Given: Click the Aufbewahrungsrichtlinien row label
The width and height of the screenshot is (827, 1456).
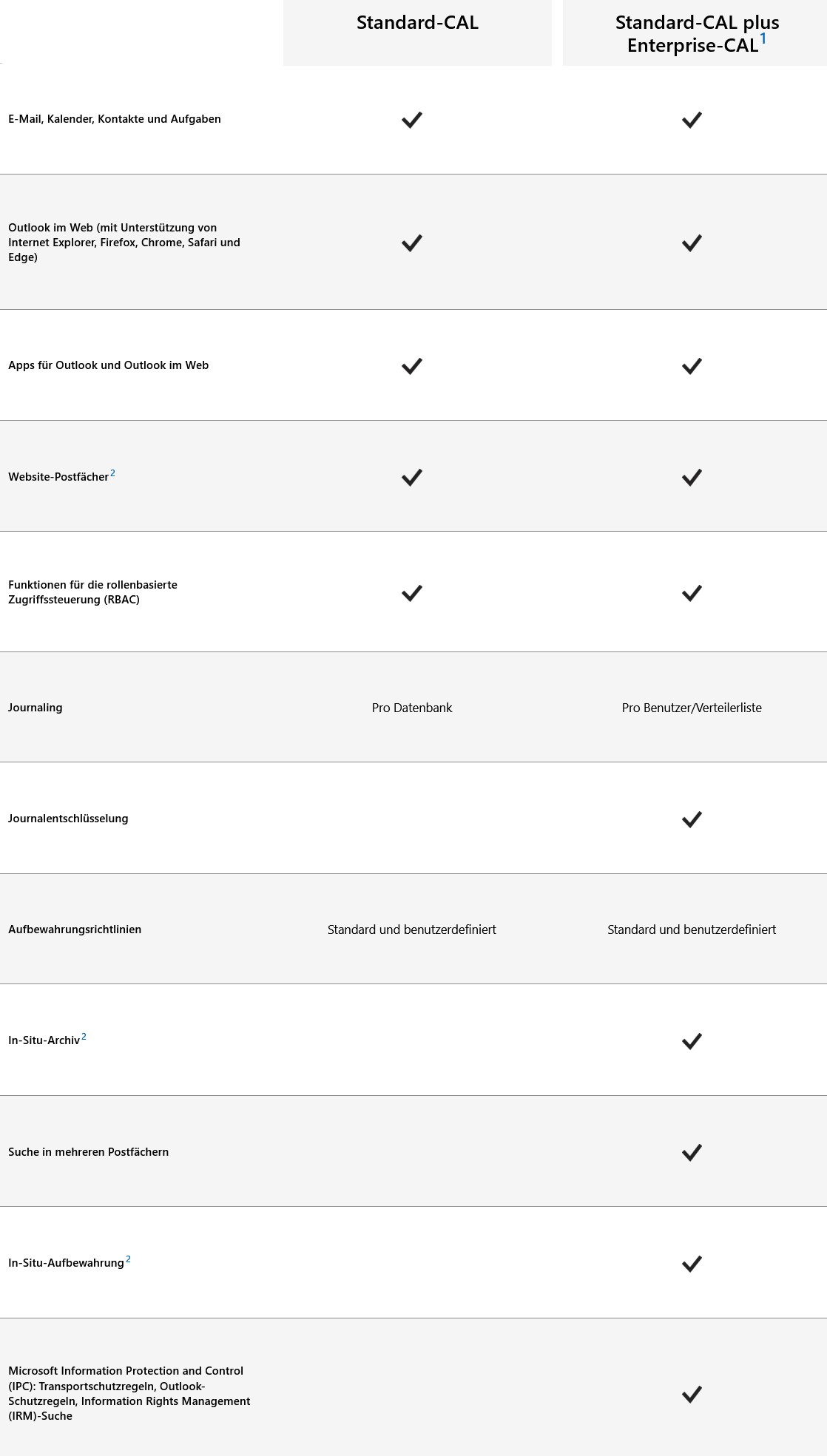Looking at the screenshot, I should tap(75, 930).
